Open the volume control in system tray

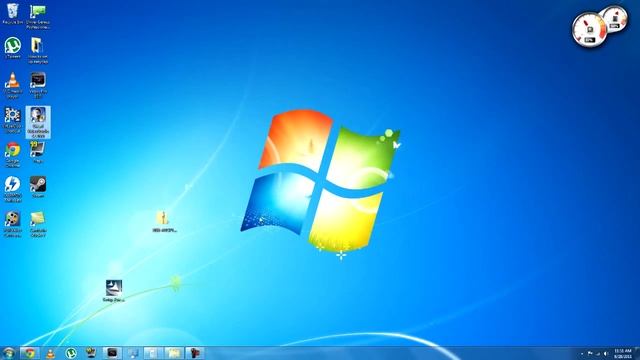[606, 353]
